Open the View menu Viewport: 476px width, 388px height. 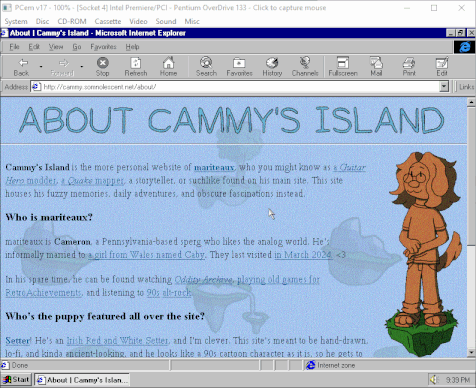tap(56, 47)
